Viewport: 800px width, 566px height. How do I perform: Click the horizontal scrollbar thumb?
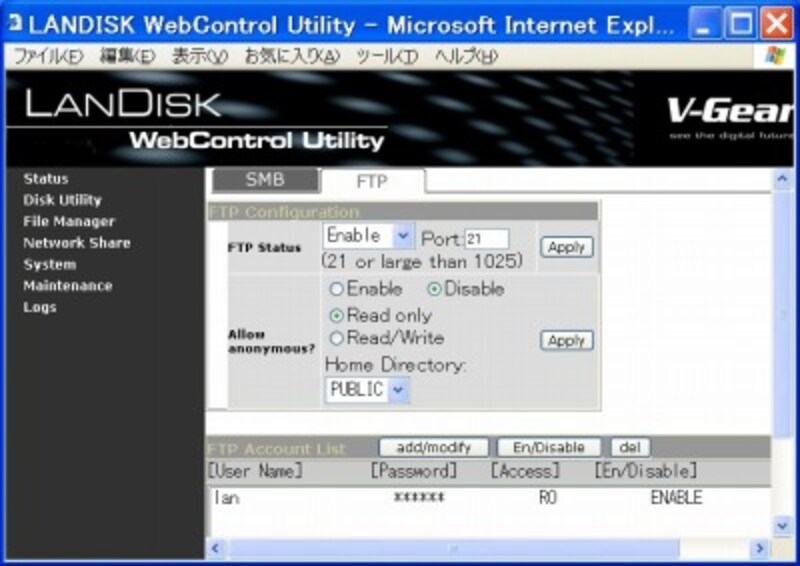pos(453,549)
